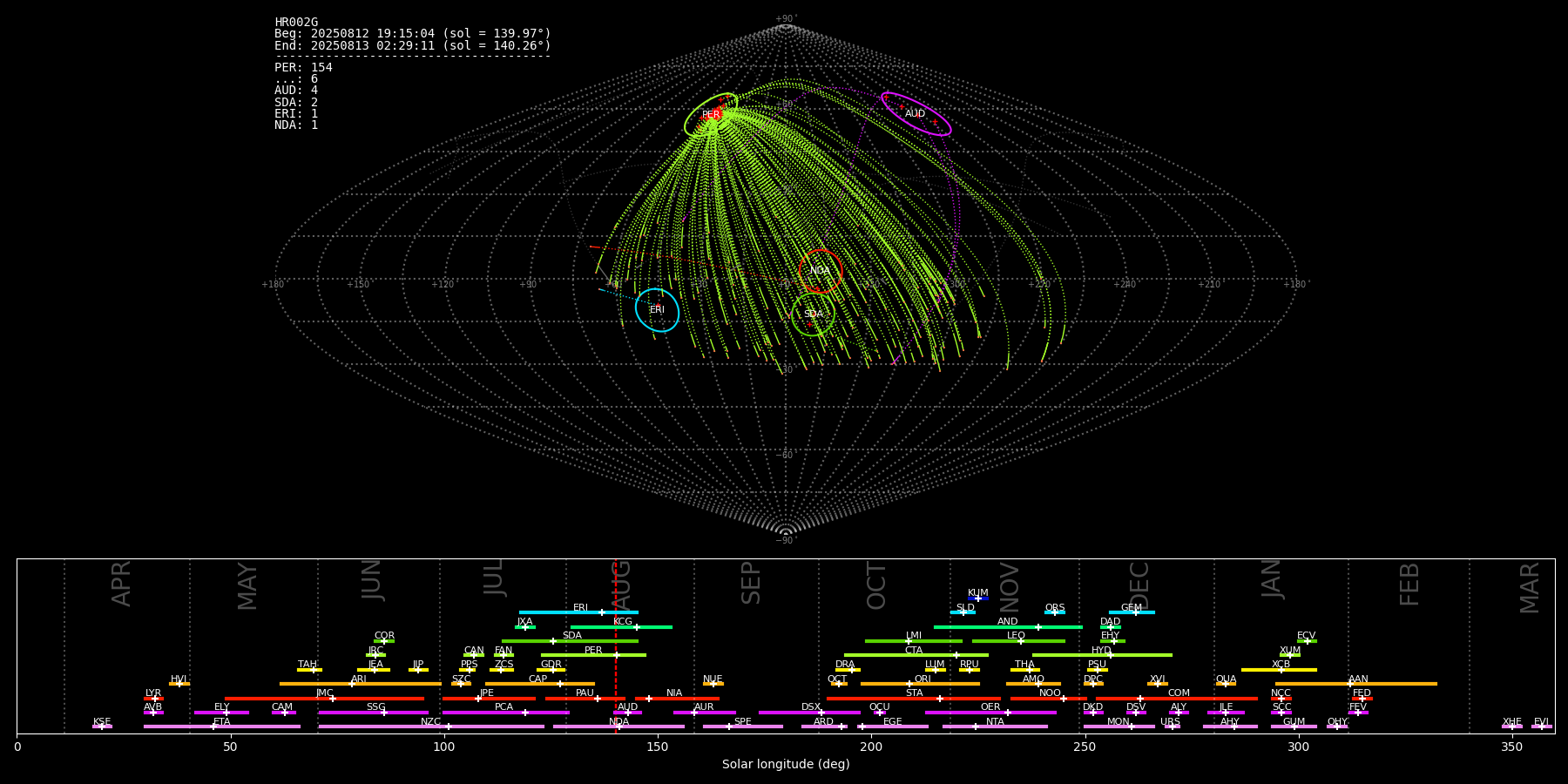The image size is (1568, 784).
Task: Click the TAH shower label
Action: point(308,665)
